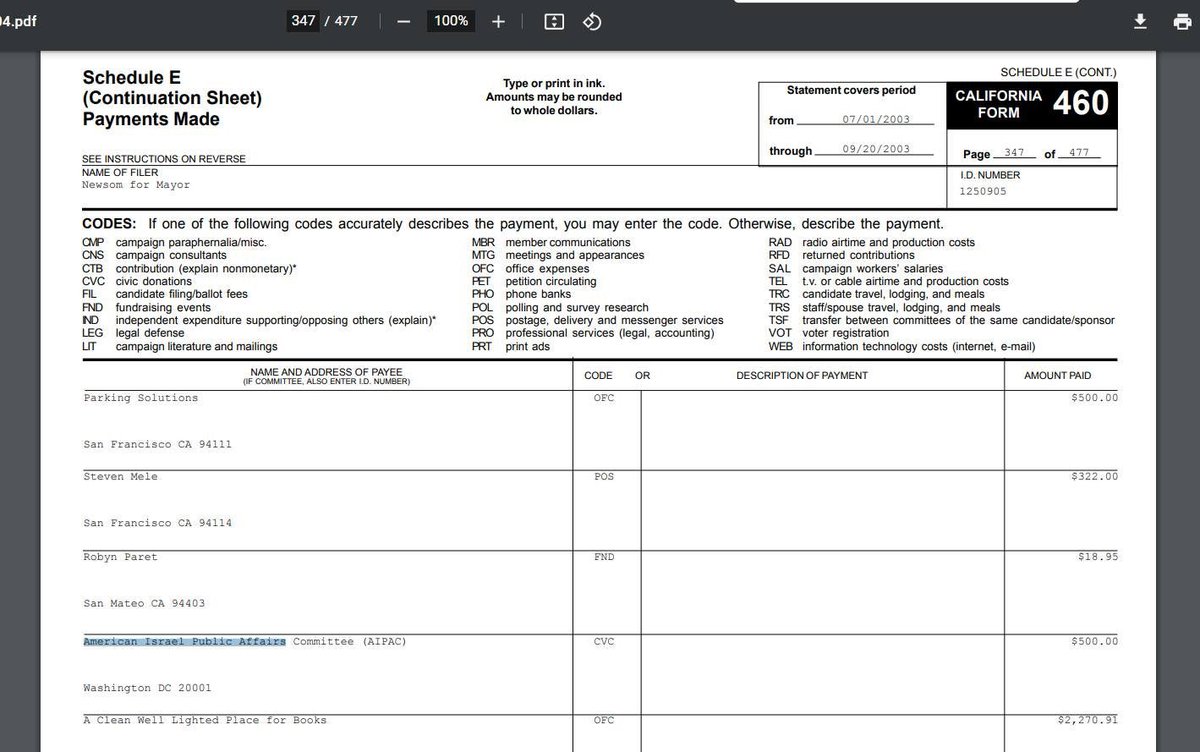This screenshot has height=752, width=1200.
Task: Select the AMOUNT PAID column header
Action: pyautogui.click(x=1058, y=376)
